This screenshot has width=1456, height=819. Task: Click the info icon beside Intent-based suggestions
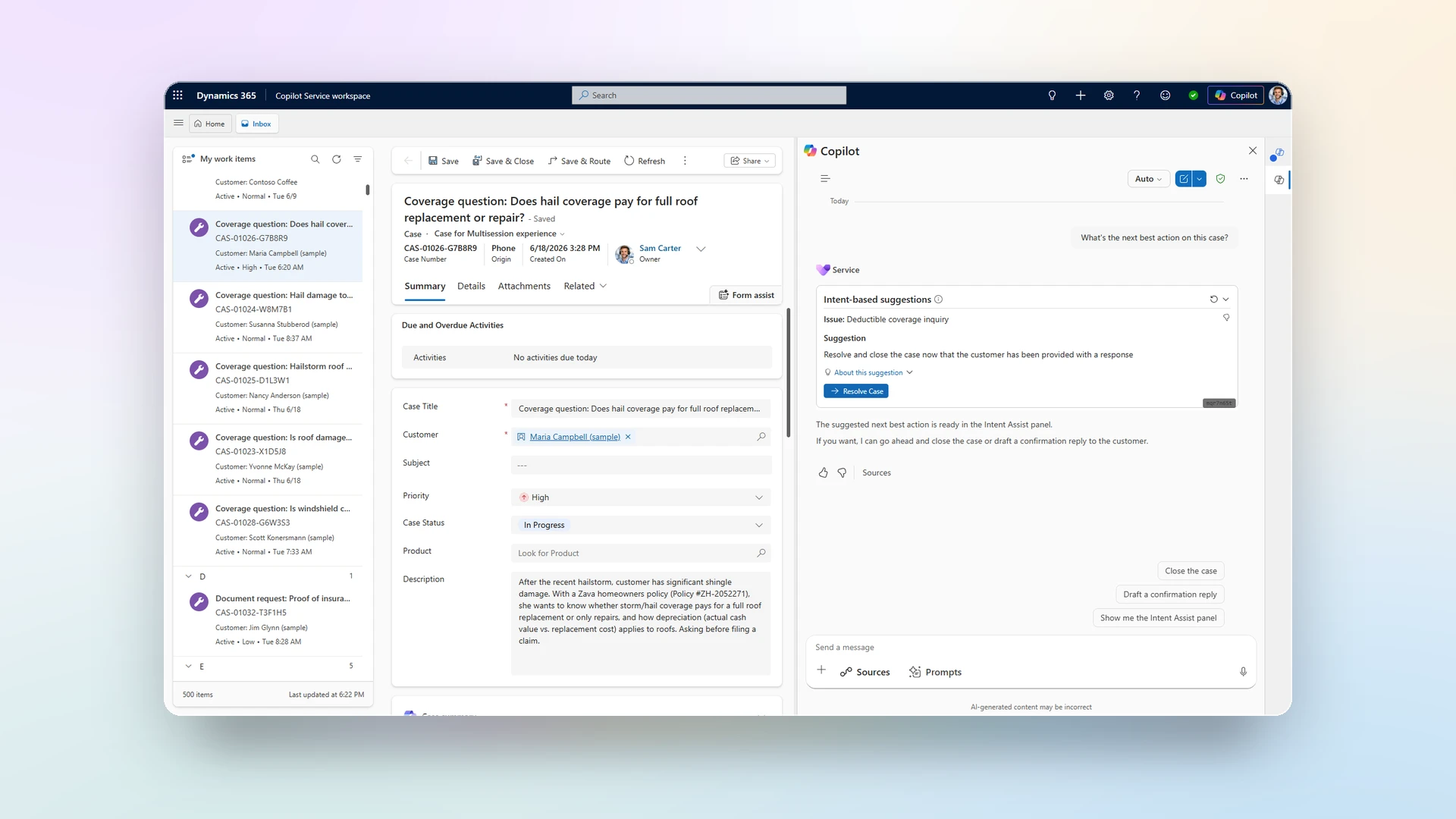pyautogui.click(x=938, y=300)
